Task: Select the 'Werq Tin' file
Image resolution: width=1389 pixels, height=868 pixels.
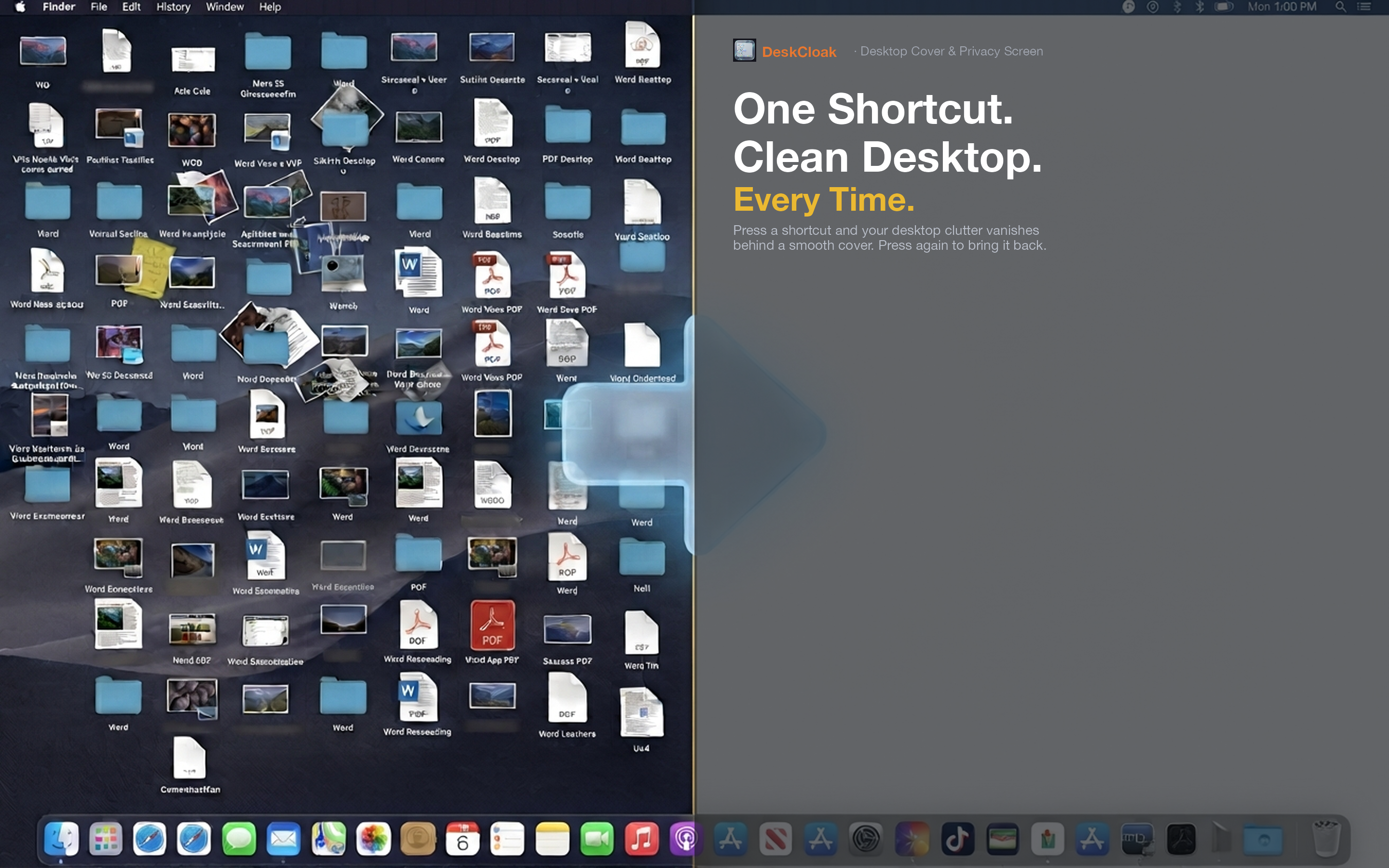Action: [642, 632]
